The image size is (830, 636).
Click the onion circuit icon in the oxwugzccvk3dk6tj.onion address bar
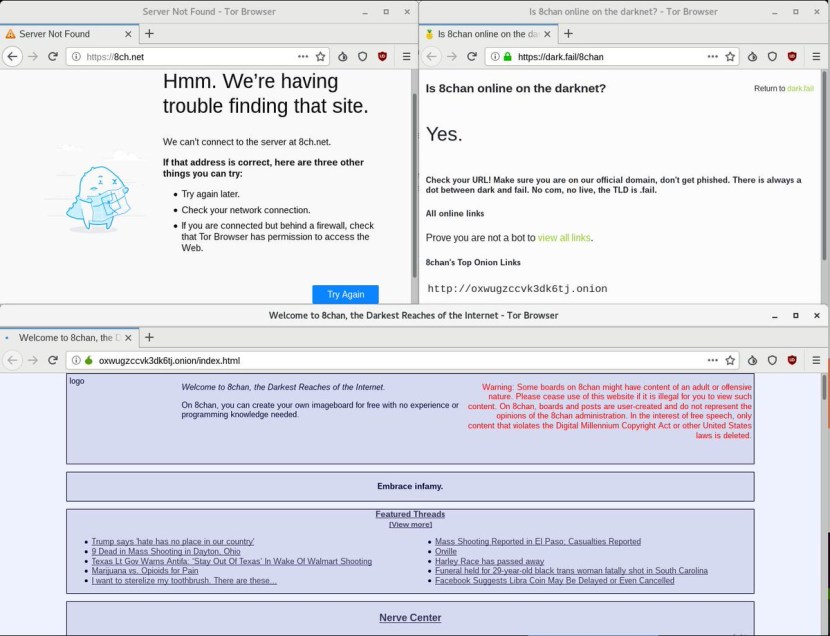click(x=88, y=360)
